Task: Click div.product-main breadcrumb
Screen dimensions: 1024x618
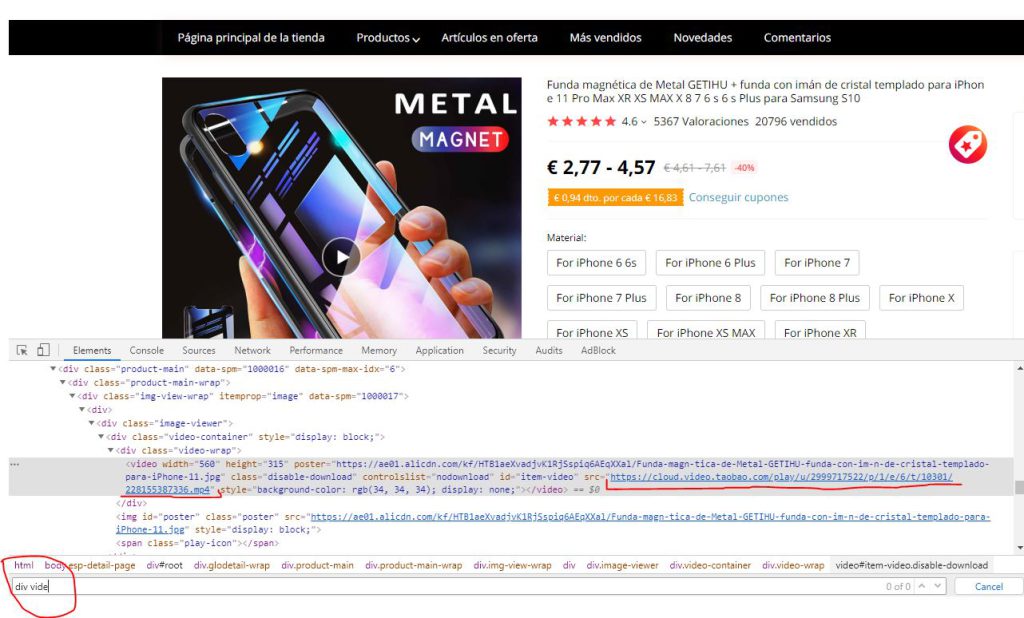Action: pyautogui.click(x=317, y=565)
